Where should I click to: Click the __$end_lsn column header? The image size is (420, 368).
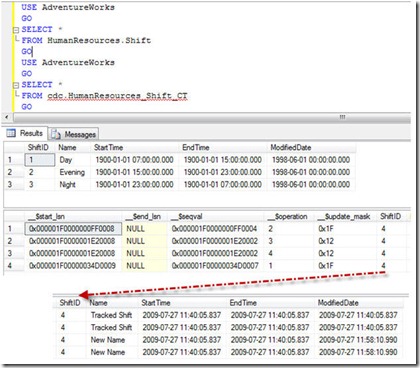tap(145, 217)
